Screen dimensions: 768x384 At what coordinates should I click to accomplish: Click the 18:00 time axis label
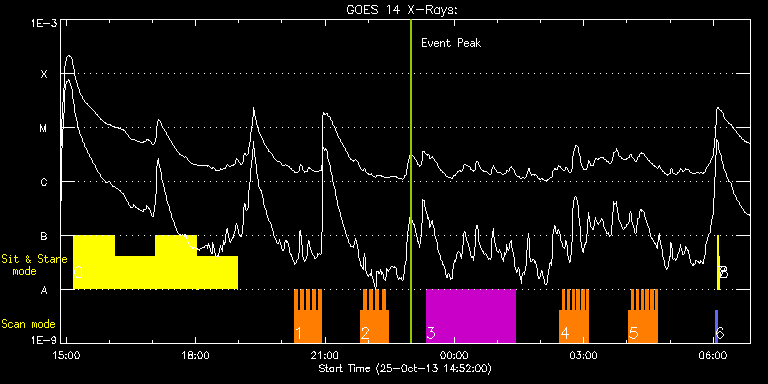[195, 354]
